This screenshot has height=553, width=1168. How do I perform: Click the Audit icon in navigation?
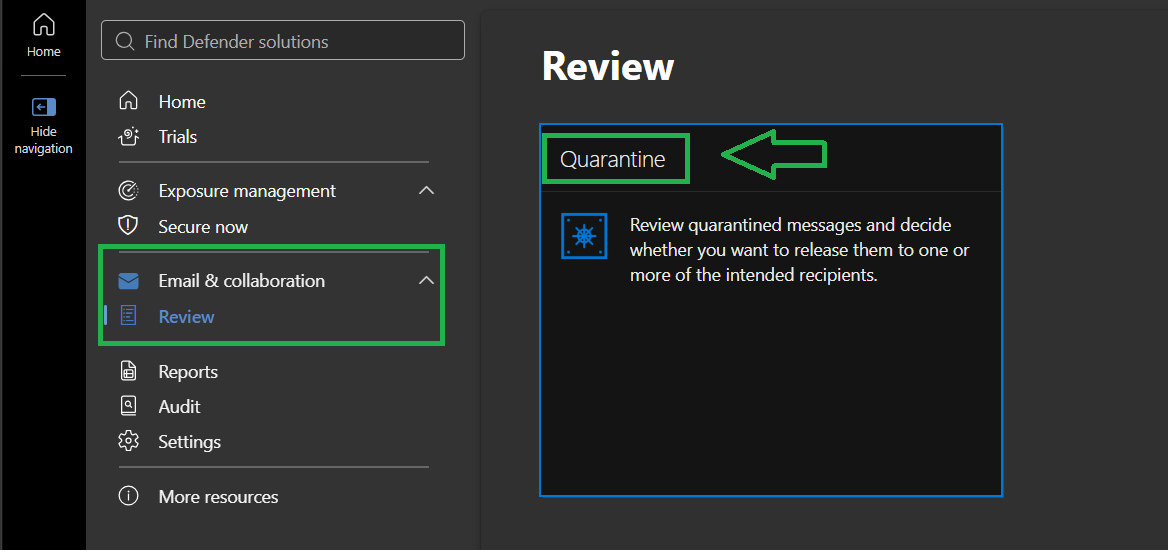tap(129, 406)
